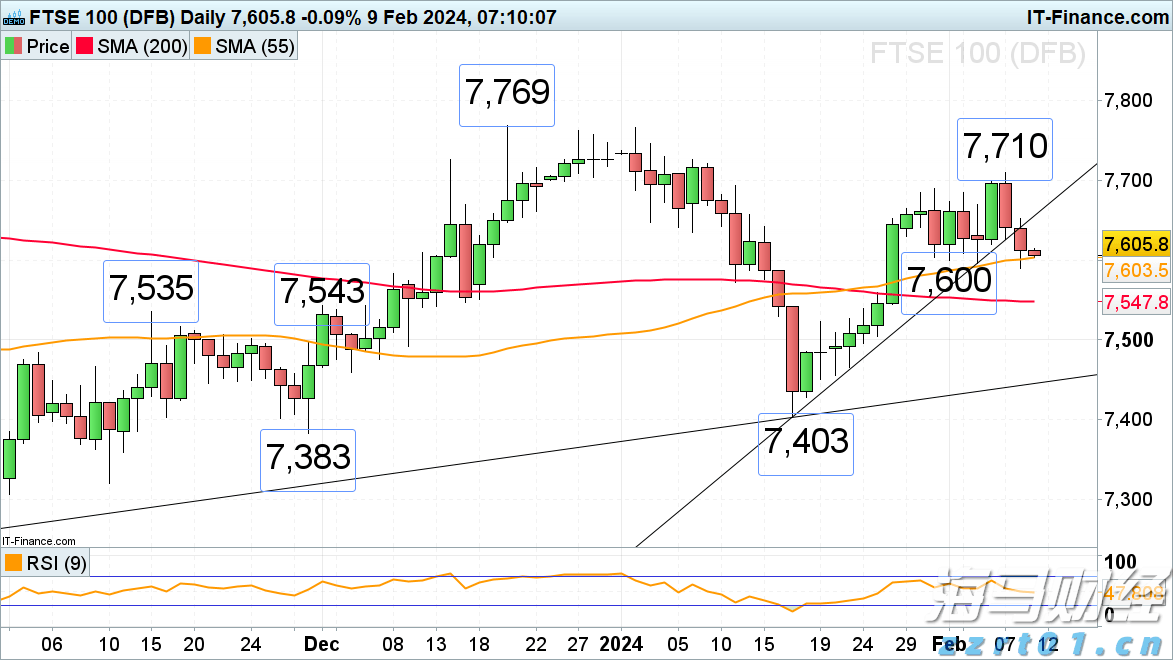The image size is (1173, 660).
Task: Click the 7,543 price annotation label
Action: [x=323, y=293]
